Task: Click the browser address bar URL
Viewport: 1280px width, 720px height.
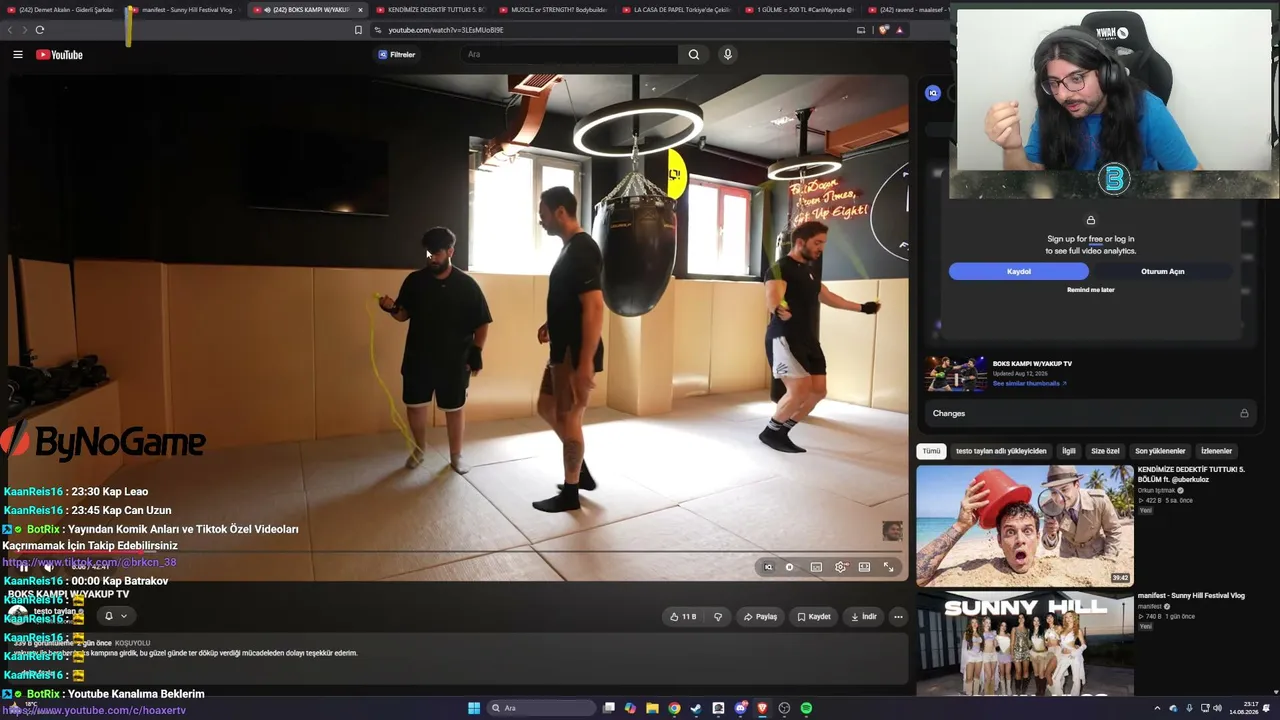Action: point(446,30)
